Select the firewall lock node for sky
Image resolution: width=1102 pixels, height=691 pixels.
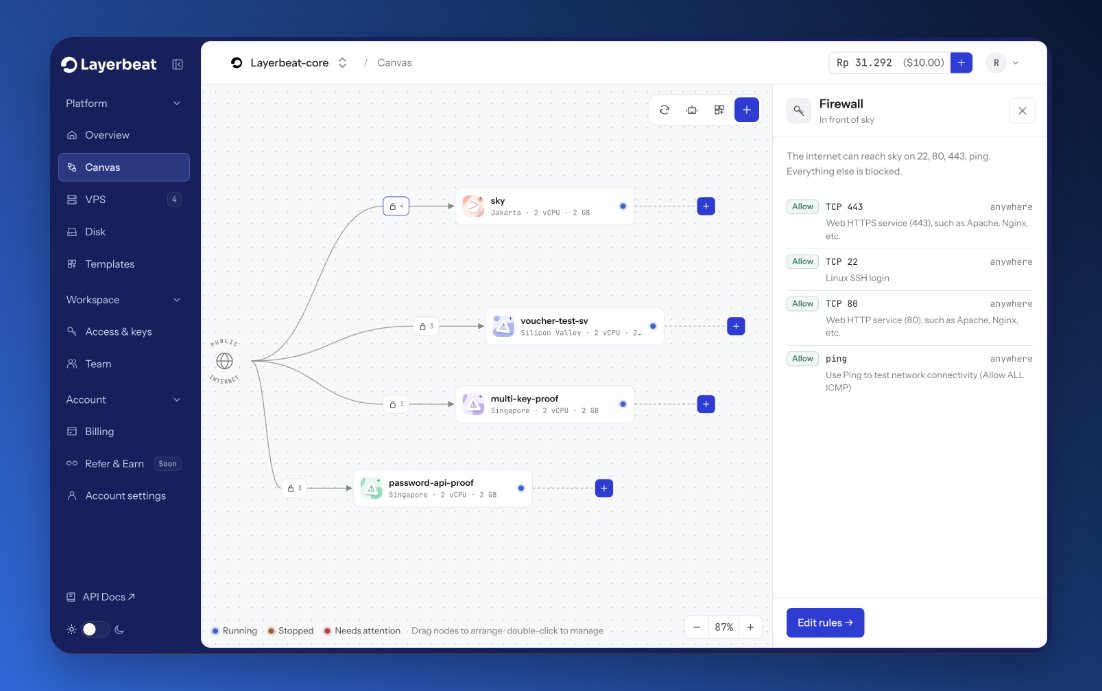[x=396, y=206]
